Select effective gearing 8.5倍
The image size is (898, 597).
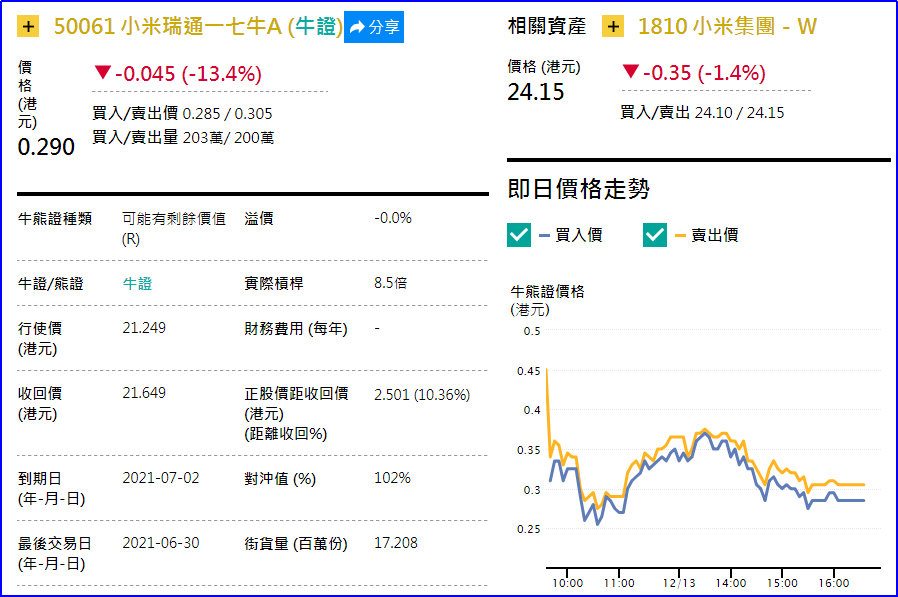(391, 283)
